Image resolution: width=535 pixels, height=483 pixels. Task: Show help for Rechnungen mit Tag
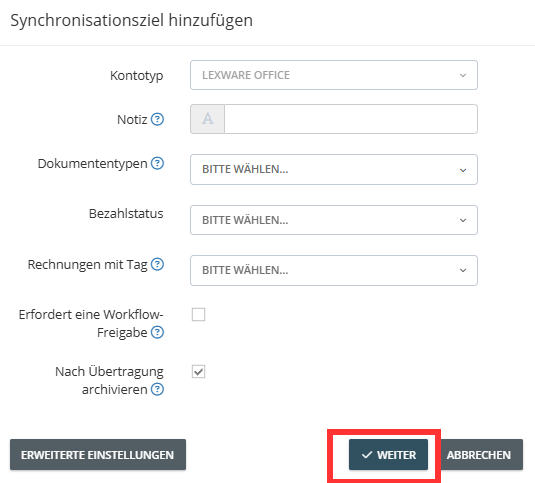157,264
